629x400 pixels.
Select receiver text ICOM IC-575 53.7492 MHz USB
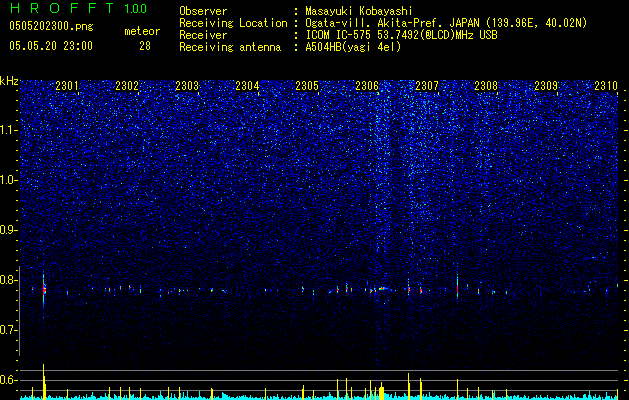click(401, 35)
